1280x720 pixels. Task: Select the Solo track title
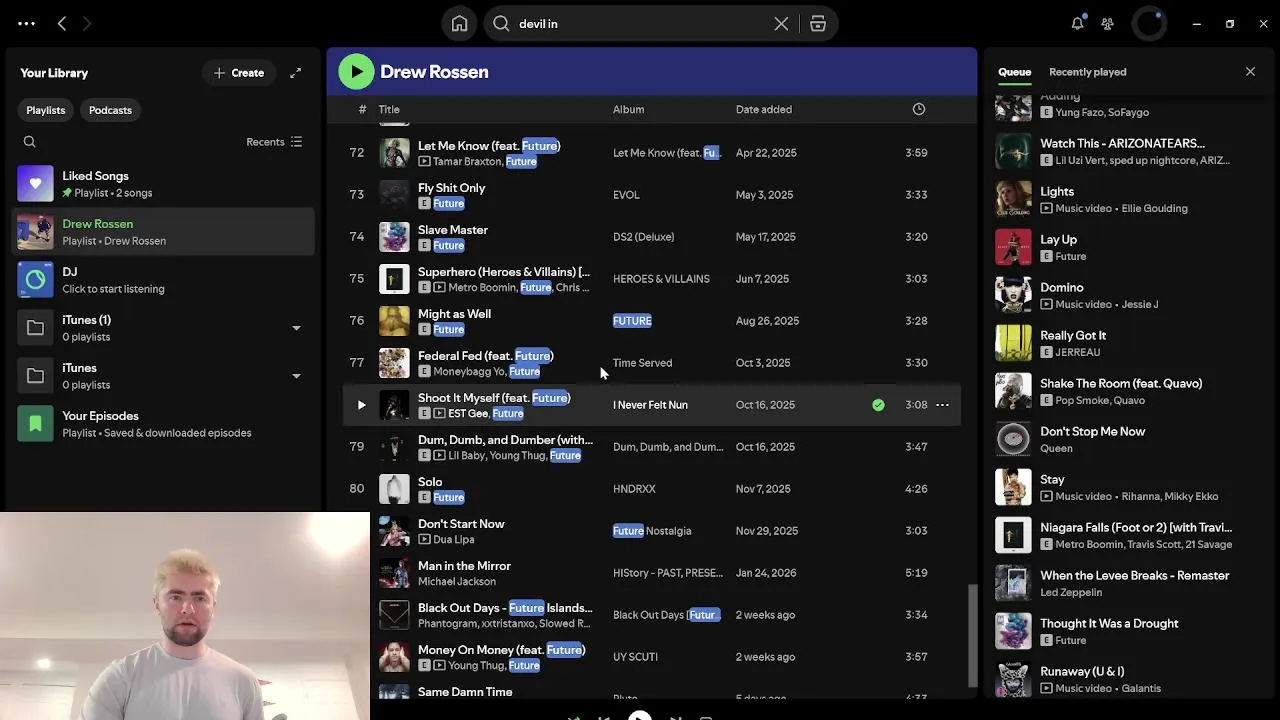(x=430, y=482)
